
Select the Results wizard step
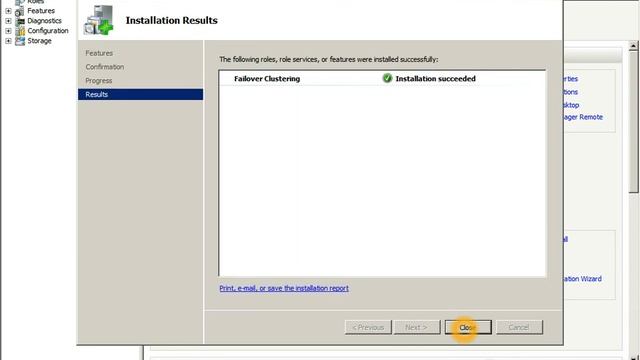pyautogui.click(x=140, y=94)
